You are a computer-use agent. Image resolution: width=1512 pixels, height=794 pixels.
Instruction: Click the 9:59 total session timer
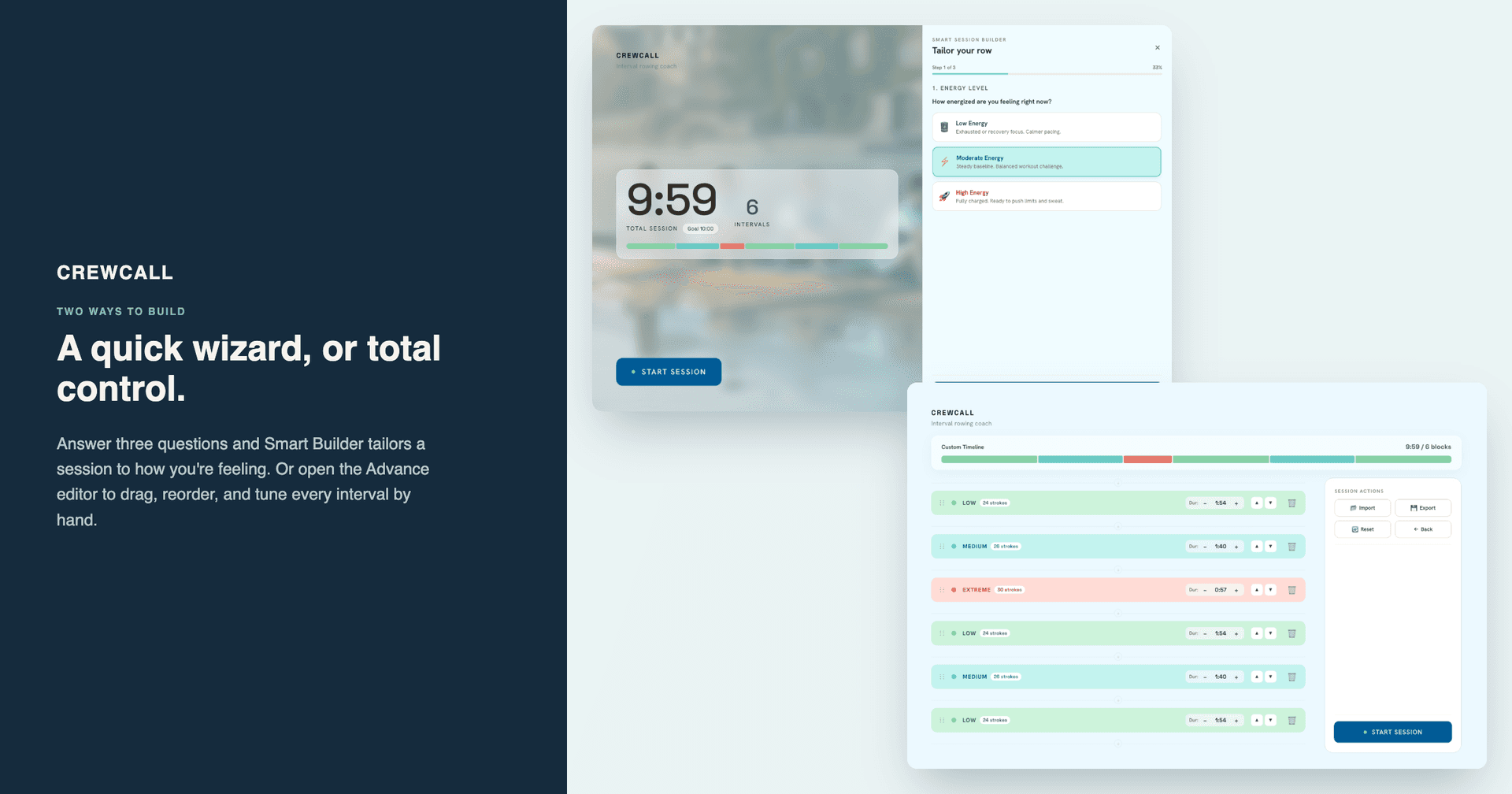(672, 199)
